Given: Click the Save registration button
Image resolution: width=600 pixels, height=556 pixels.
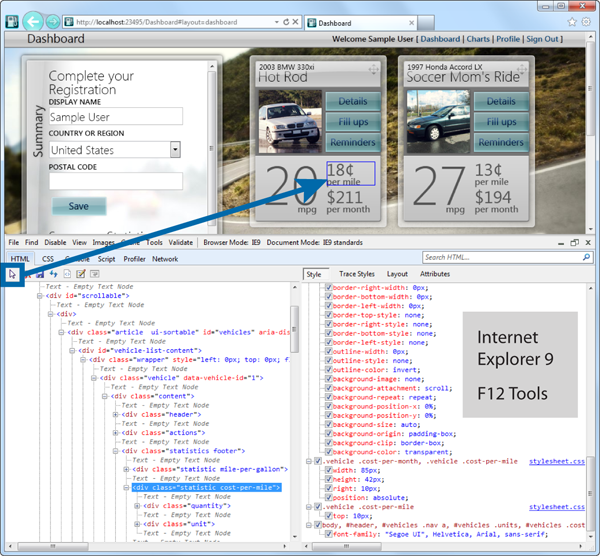Looking at the screenshot, I should coord(79,206).
